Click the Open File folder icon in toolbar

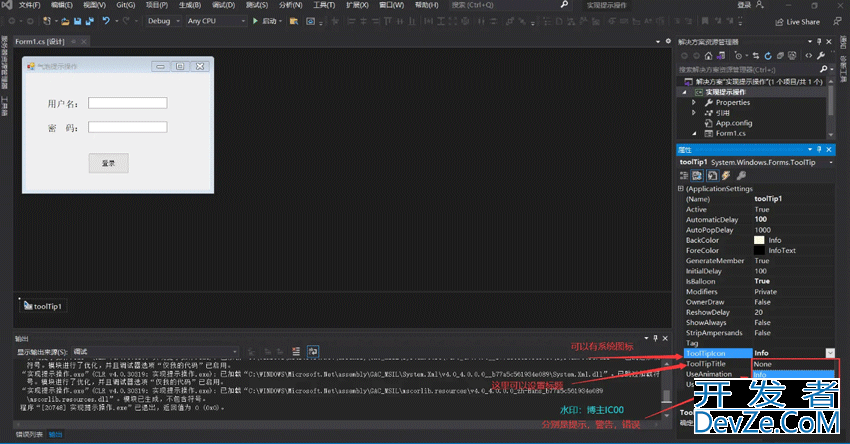[65, 21]
